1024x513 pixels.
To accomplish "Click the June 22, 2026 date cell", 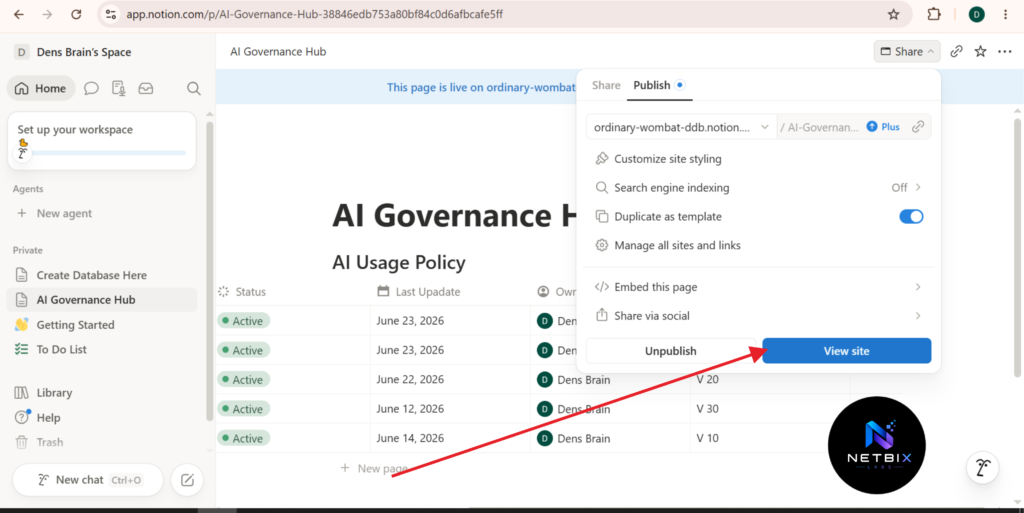I will (450, 380).
